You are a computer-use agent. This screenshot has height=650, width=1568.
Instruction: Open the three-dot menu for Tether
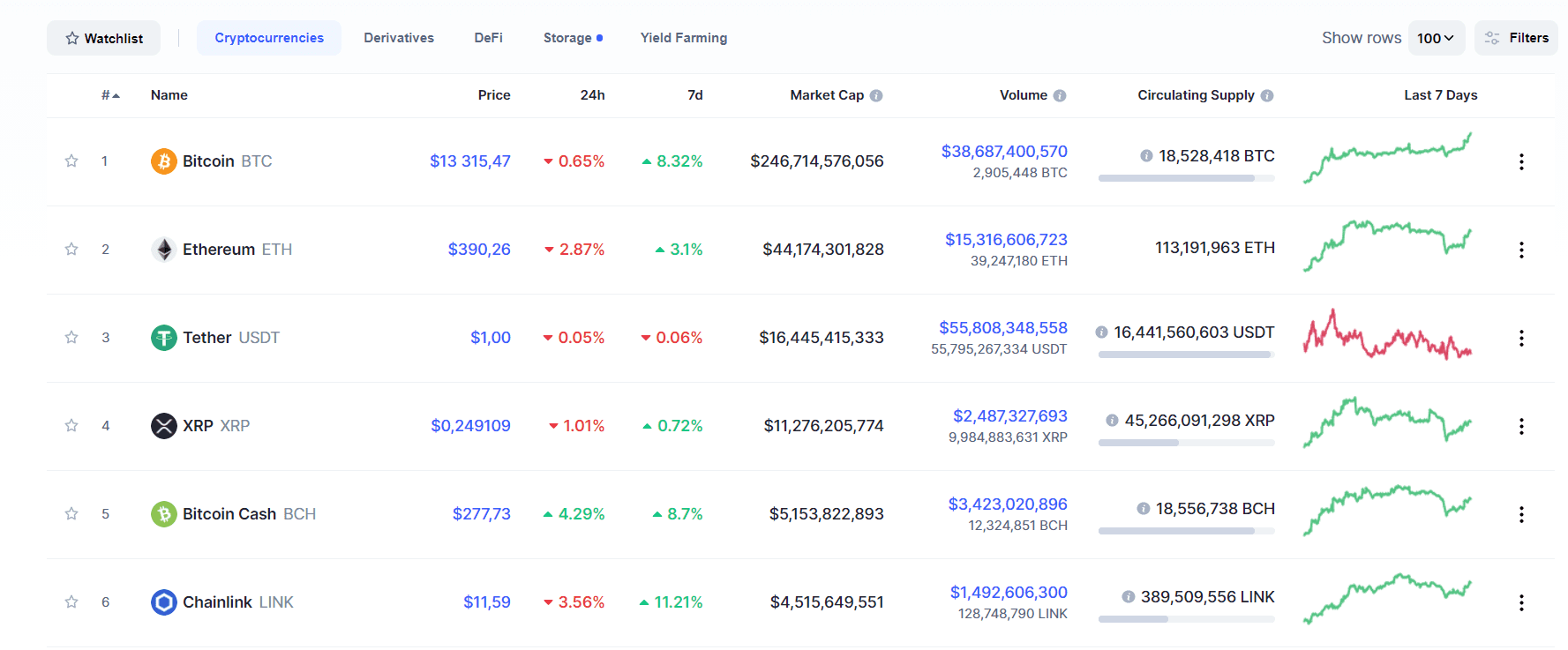1521,338
